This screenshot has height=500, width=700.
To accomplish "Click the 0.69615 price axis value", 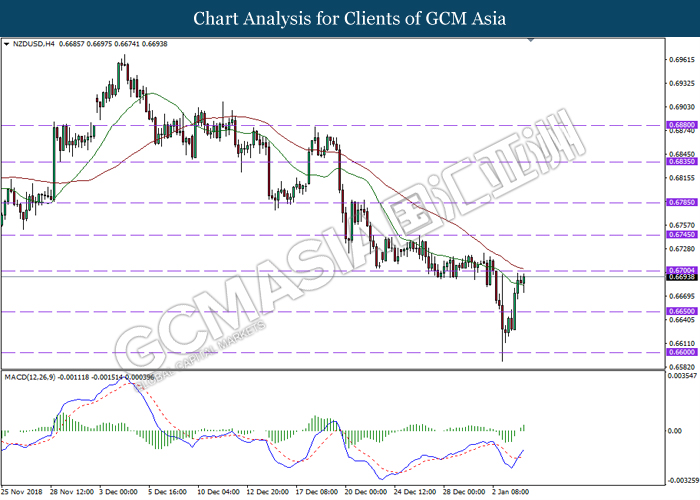I will click(x=682, y=59).
